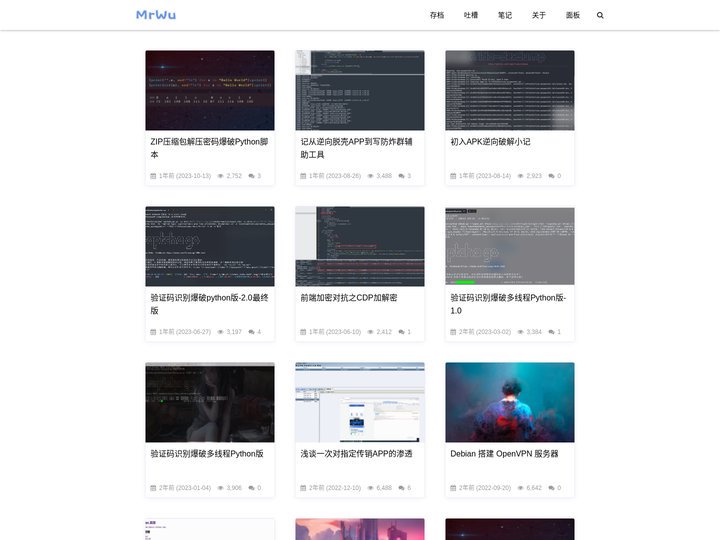Image resolution: width=720 pixels, height=540 pixels.
Task: Click the date text 1年前 (2023-06-10)
Action: click(x=335, y=332)
